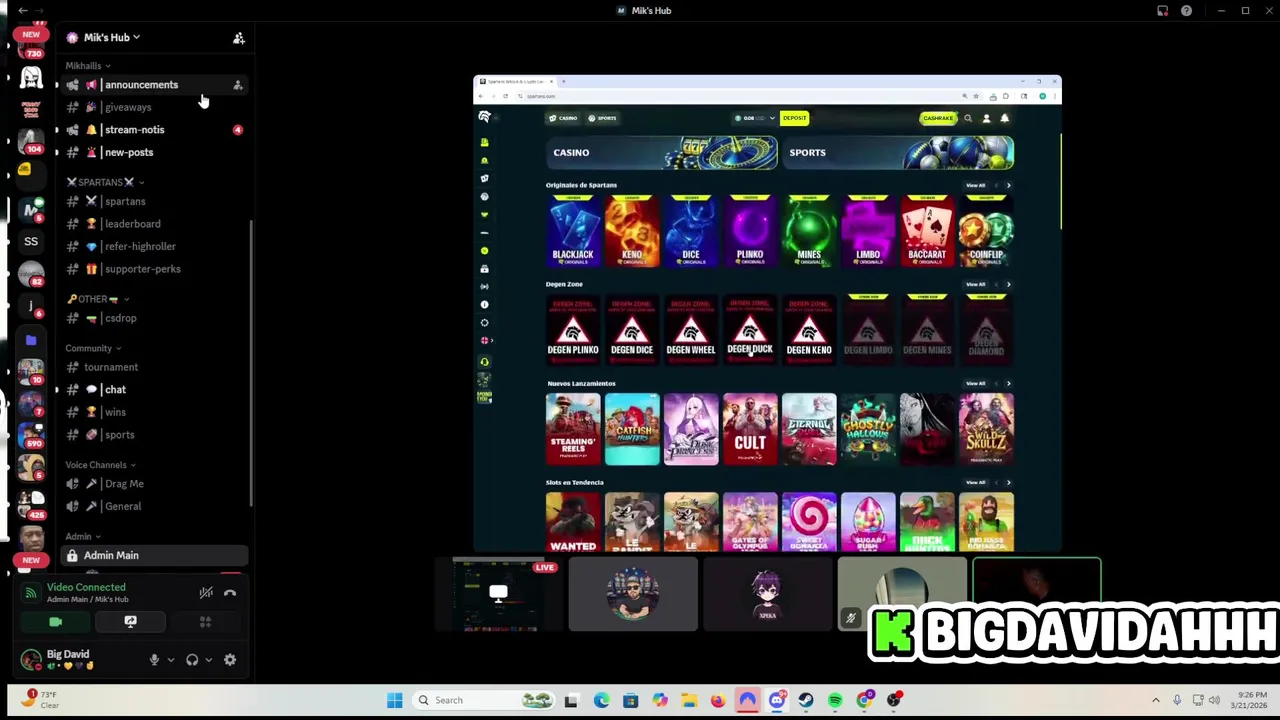The width and height of the screenshot is (1280, 720).
Task: Open File Explorer from the taskbar
Action: click(x=689, y=700)
